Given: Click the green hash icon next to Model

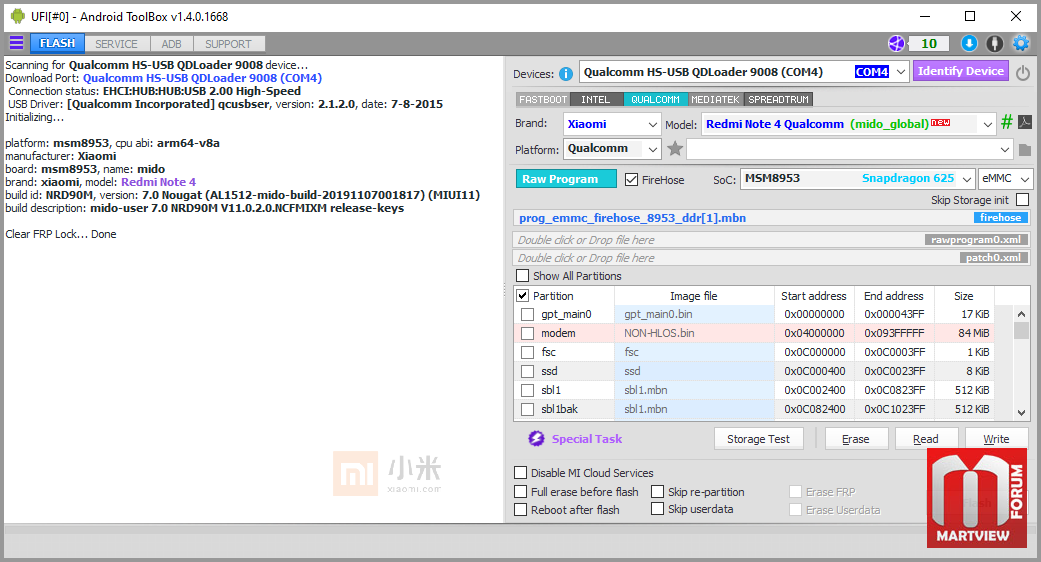Looking at the screenshot, I should click(x=1007, y=122).
